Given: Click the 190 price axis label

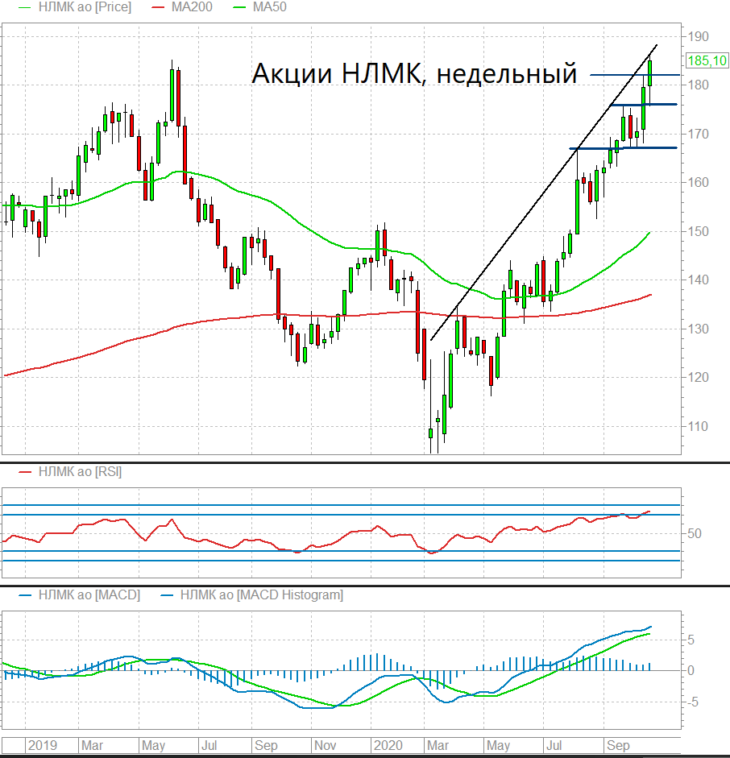Looking at the screenshot, I should click(698, 37).
